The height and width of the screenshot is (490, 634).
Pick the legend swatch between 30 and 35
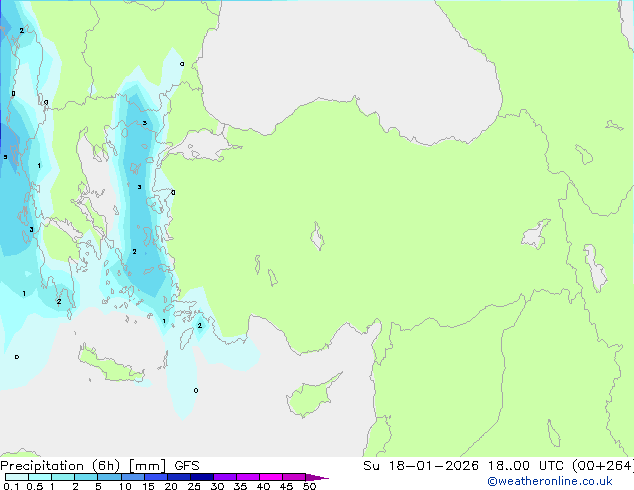coord(225,477)
